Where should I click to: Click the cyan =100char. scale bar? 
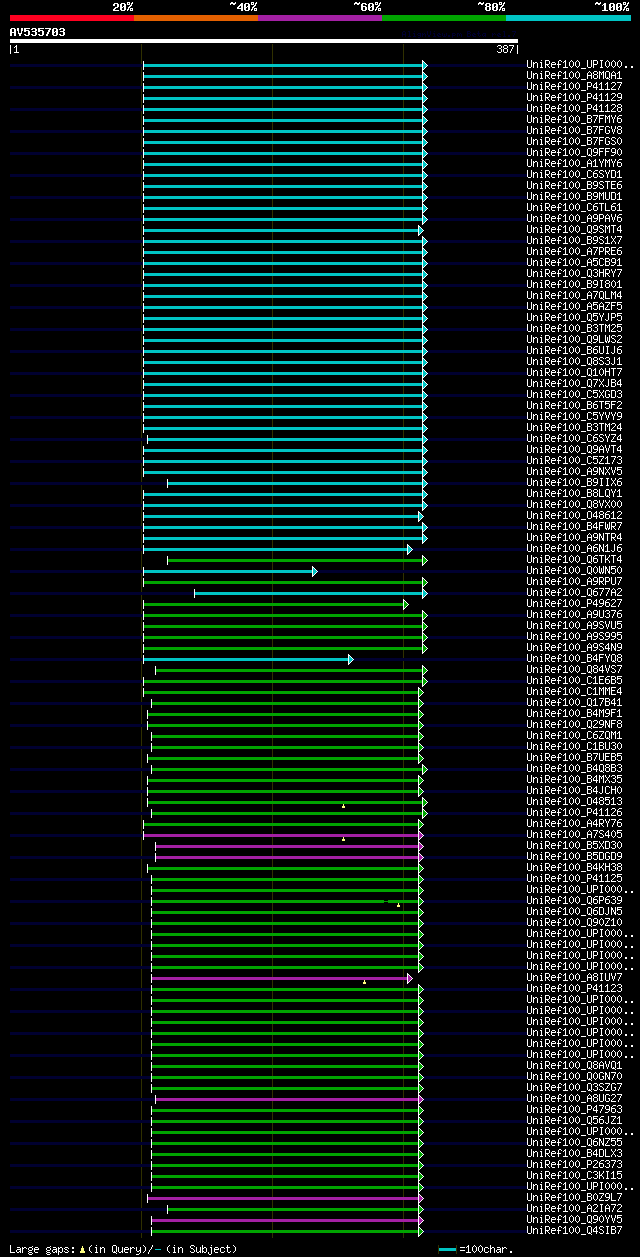click(x=448, y=1250)
